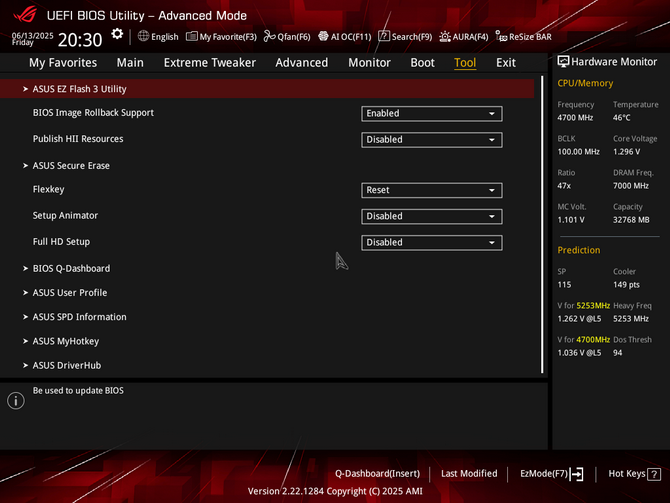Open Publish HII Resources dropdown

432,140
